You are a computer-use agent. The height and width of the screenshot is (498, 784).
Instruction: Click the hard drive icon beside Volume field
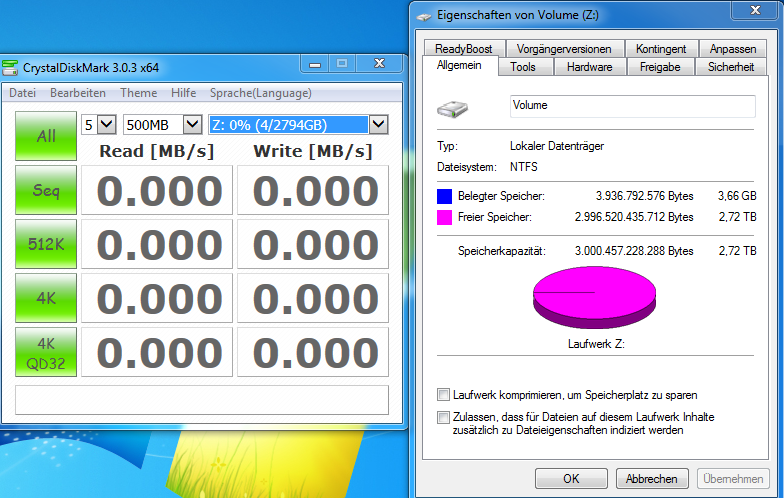click(452, 108)
